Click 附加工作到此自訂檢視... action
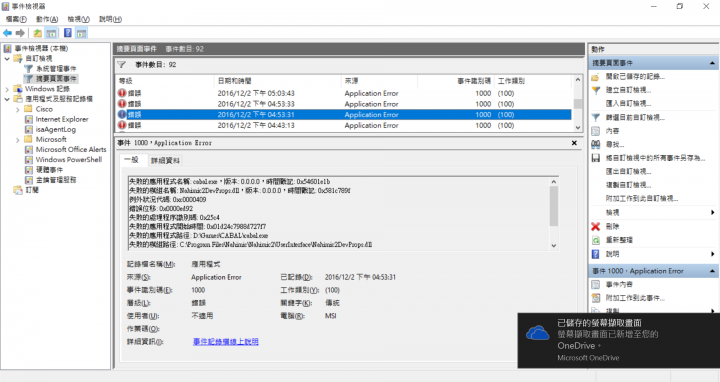Screen dimensions: 720x382 click(641, 199)
